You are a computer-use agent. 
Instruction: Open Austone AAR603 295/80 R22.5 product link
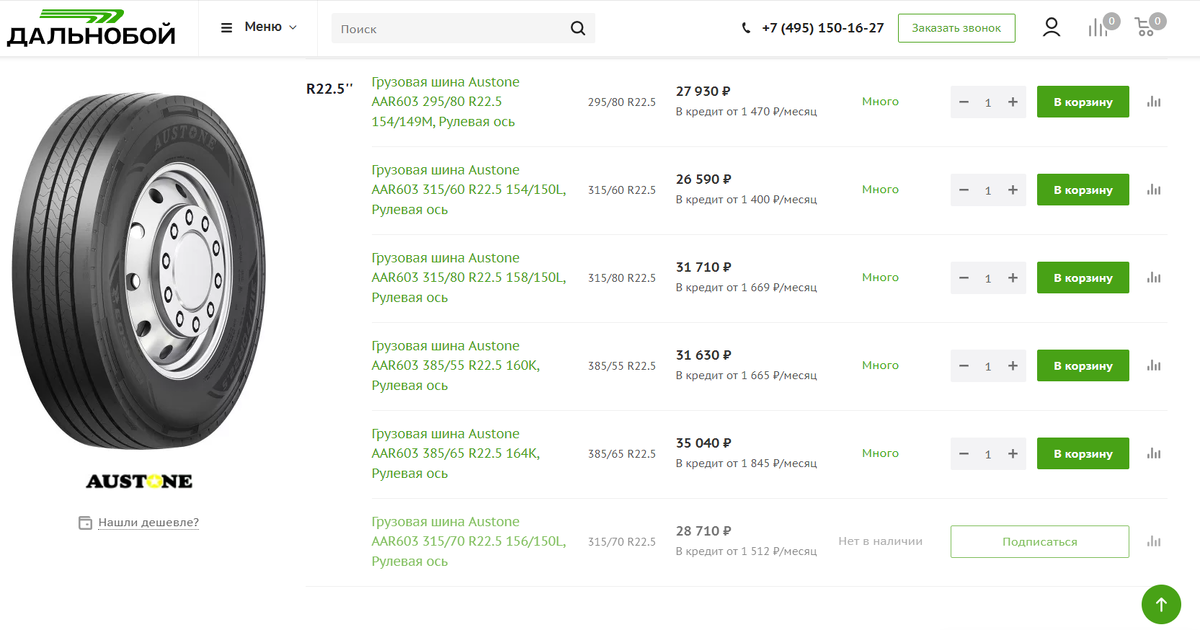click(445, 102)
